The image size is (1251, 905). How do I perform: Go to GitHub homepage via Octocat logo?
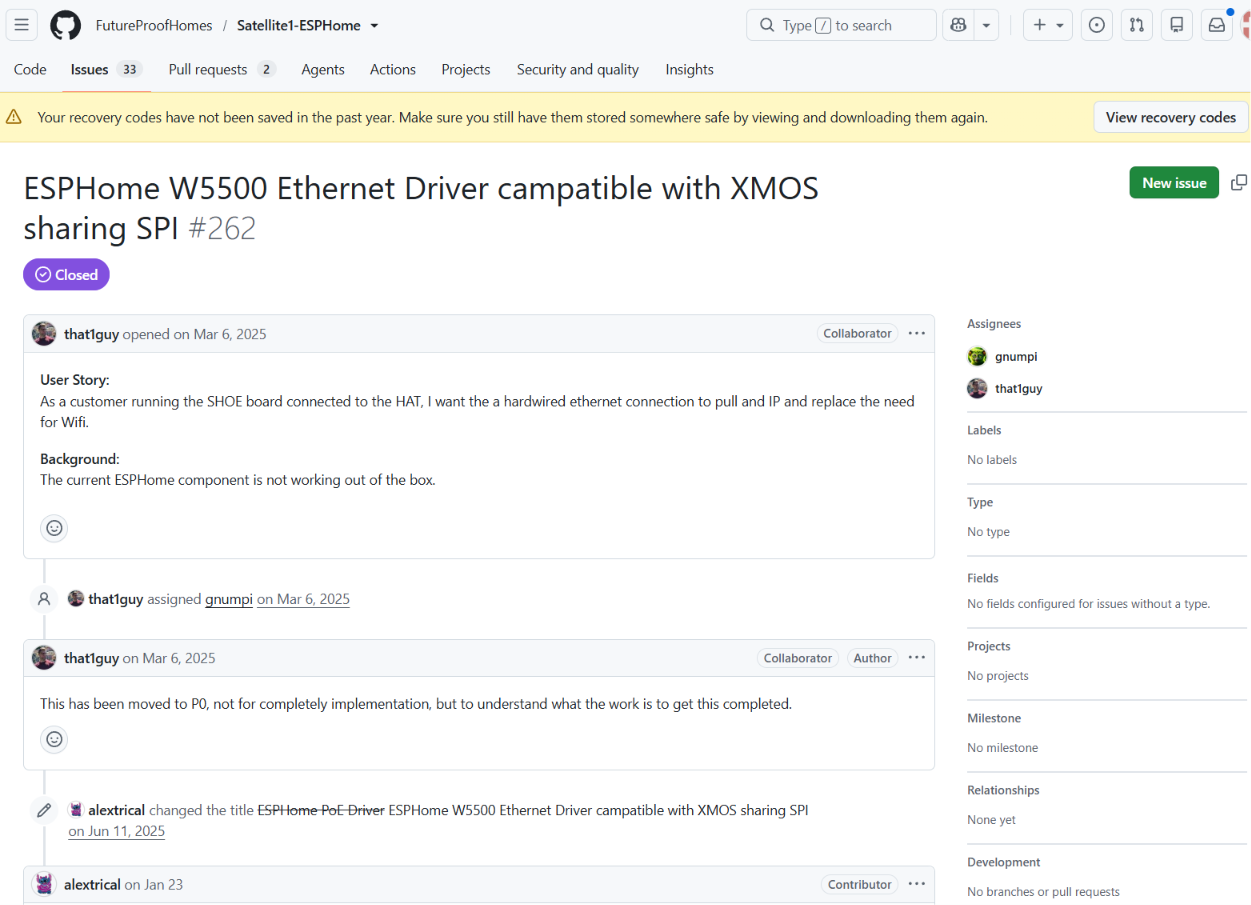tap(66, 25)
